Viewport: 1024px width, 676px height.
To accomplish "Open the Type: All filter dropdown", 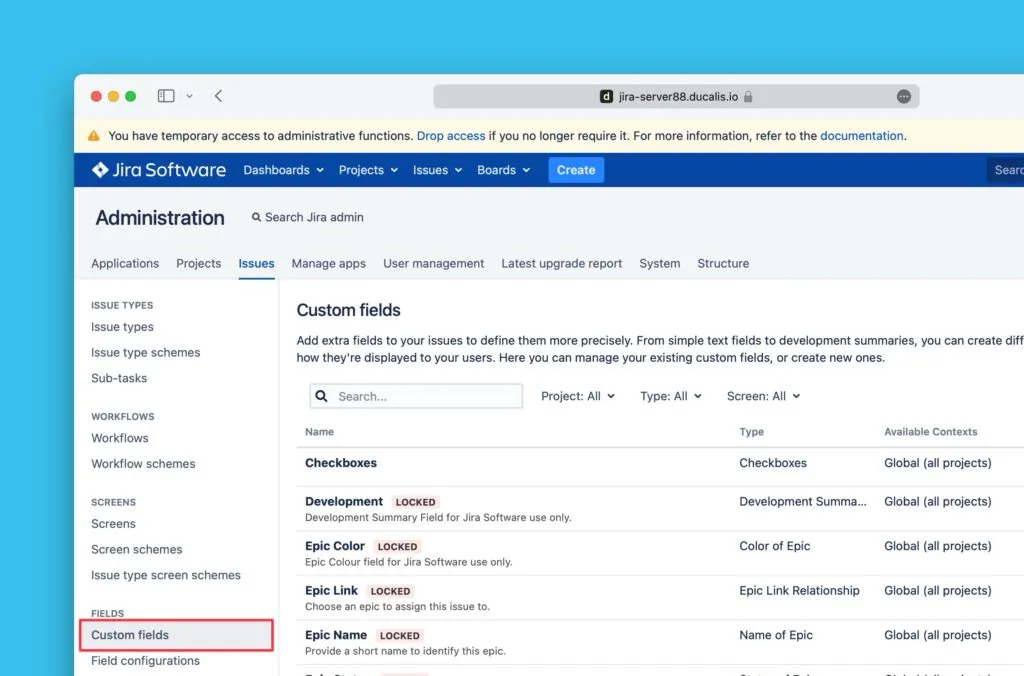I will (670, 396).
